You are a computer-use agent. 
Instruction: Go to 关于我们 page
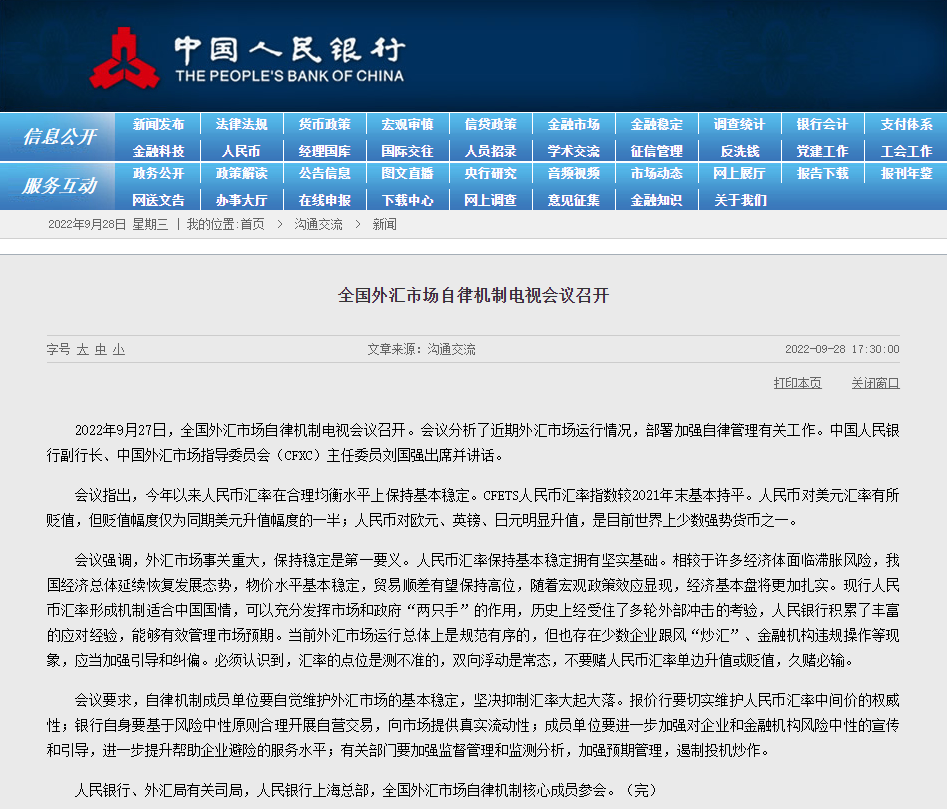pos(739,200)
